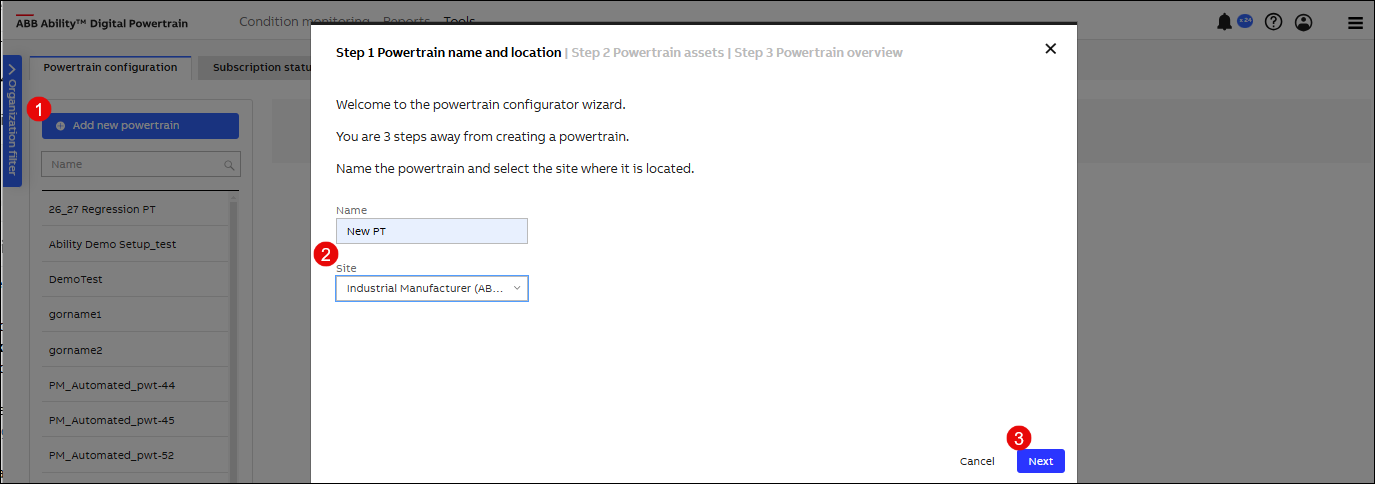Click the search magnifier in Name filter

(230, 165)
